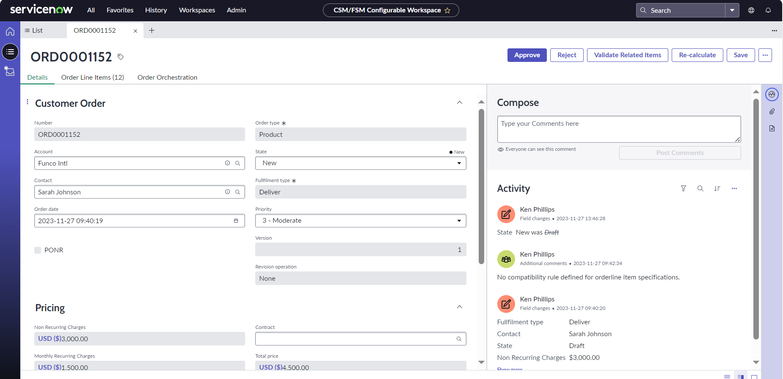
Task: Collapse the Pricing section
Action: (459, 307)
